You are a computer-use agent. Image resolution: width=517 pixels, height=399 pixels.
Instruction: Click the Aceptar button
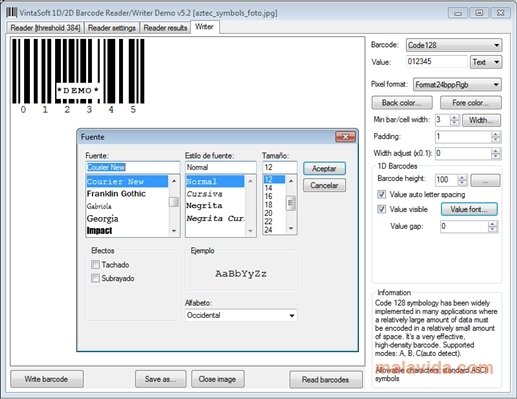pos(324,168)
